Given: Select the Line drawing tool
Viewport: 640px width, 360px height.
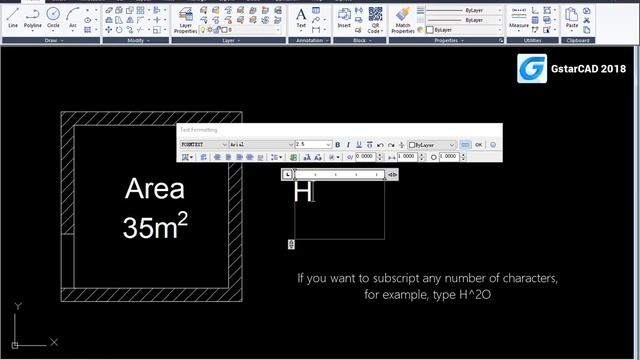Looking at the screenshot, I should pyautogui.click(x=13, y=18).
